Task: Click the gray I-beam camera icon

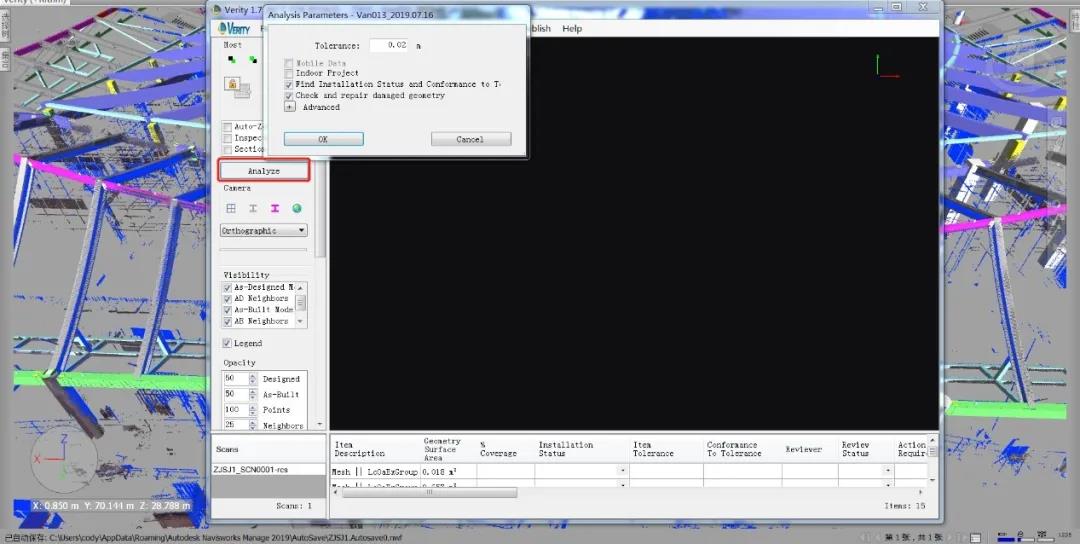Action: (253, 209)
